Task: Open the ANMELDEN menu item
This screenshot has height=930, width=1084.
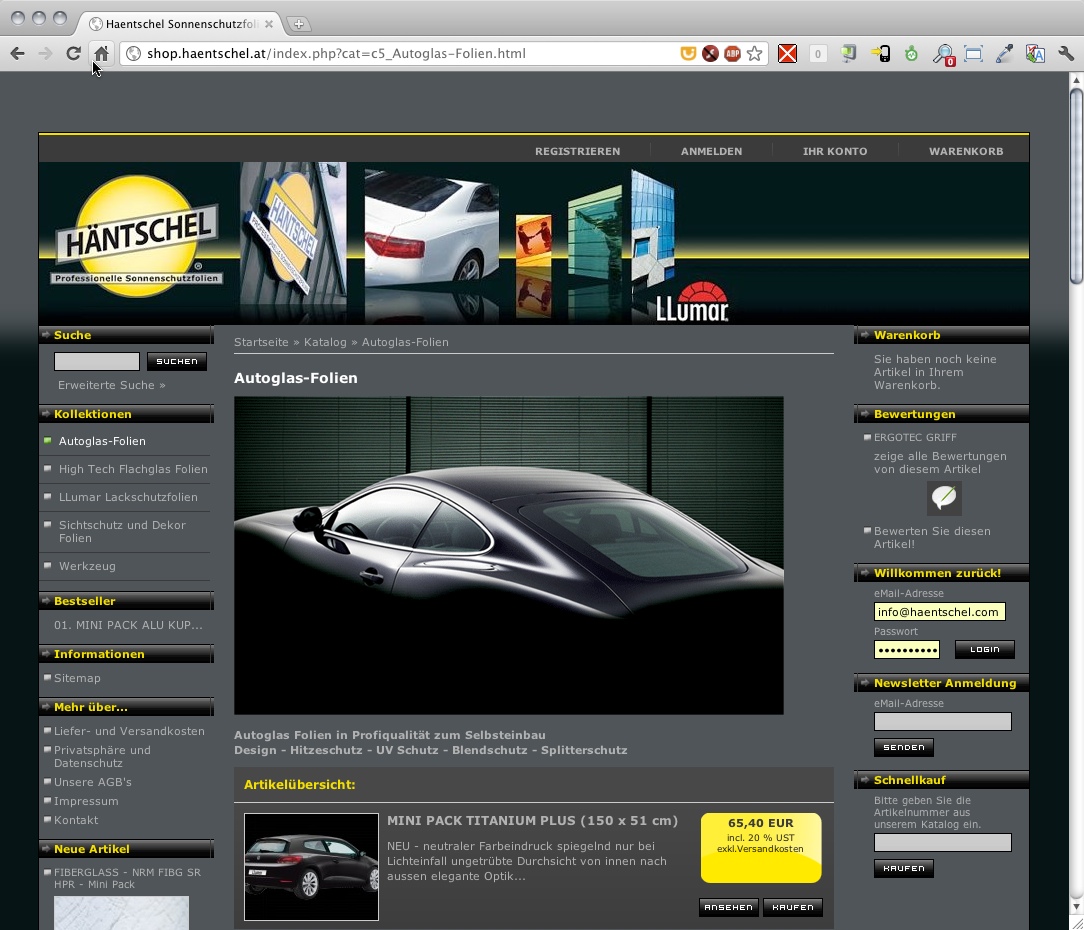Action: pyautogui.click(x=711, y=151)
